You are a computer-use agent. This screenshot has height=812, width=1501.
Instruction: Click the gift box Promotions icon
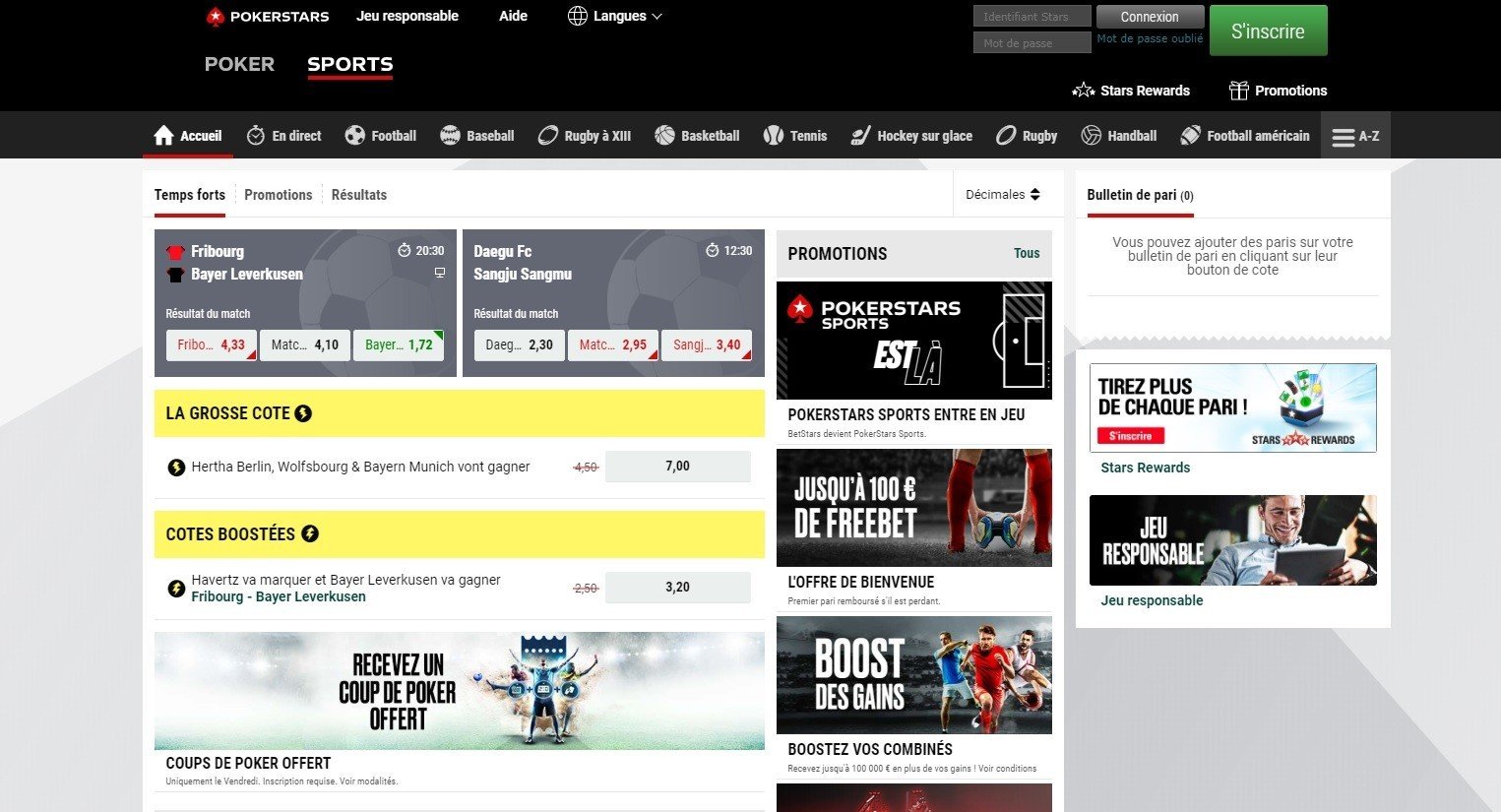(x=1239, y=91)
